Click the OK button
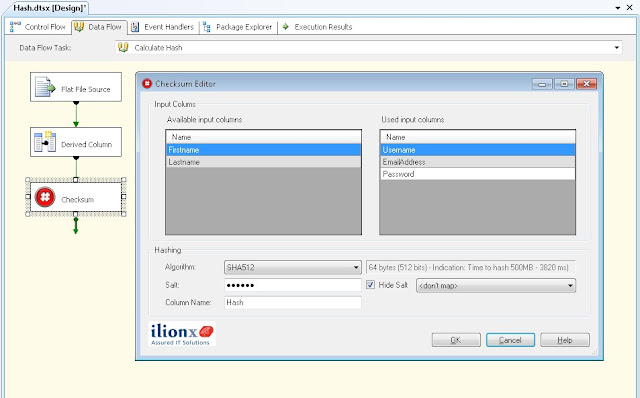The image size is (640, 398). click(456, 340)
